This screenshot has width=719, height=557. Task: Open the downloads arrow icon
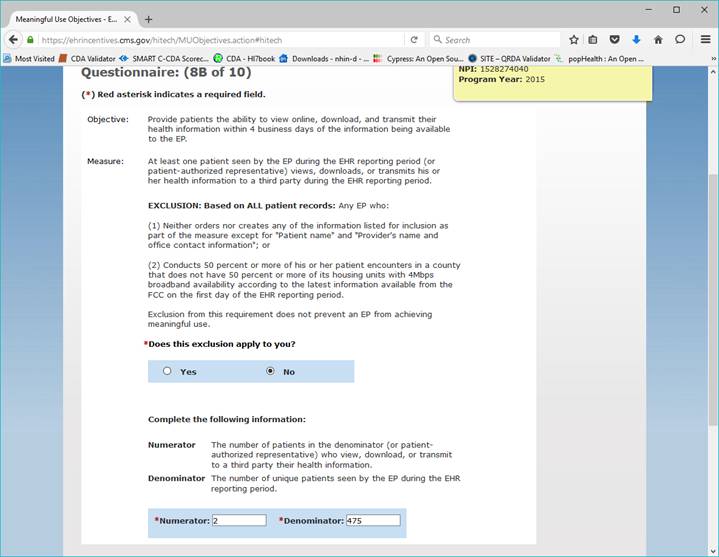point(636,40)
